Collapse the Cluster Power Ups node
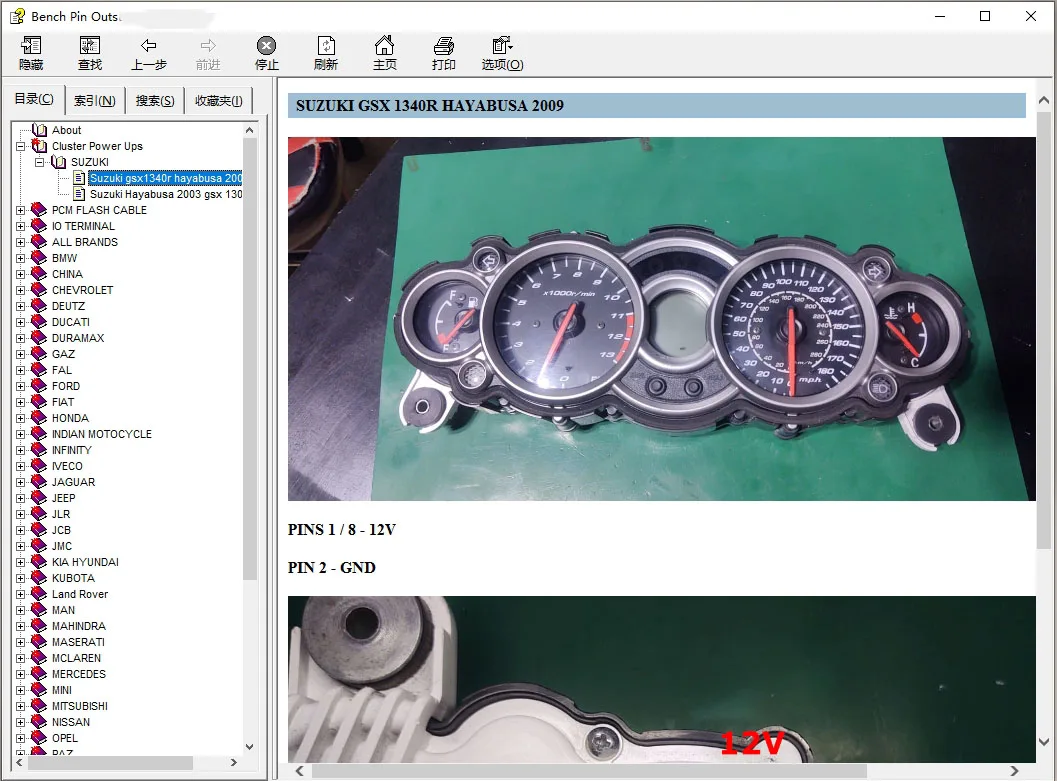 (20, 146)
